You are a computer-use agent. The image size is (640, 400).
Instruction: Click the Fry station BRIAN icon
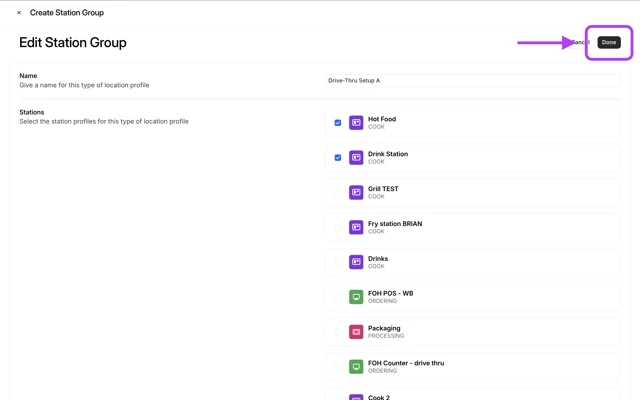tap(356, 227)
